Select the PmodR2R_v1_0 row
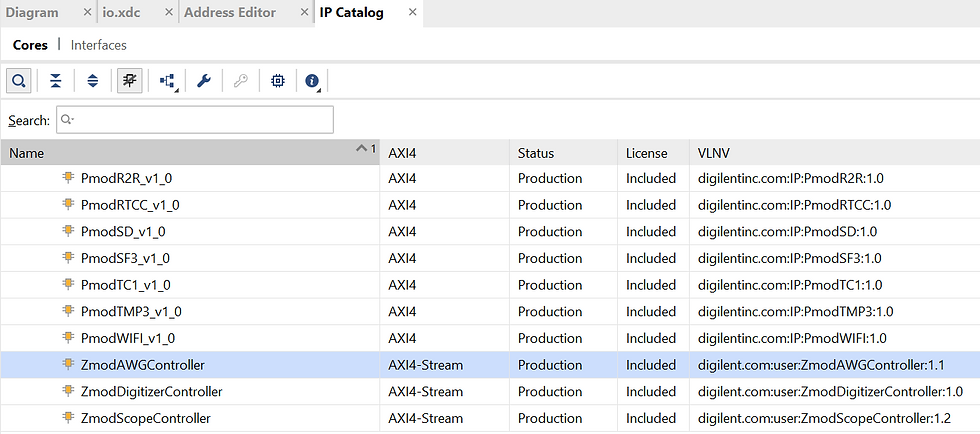The image size is (980, 434). click(490, 178)
